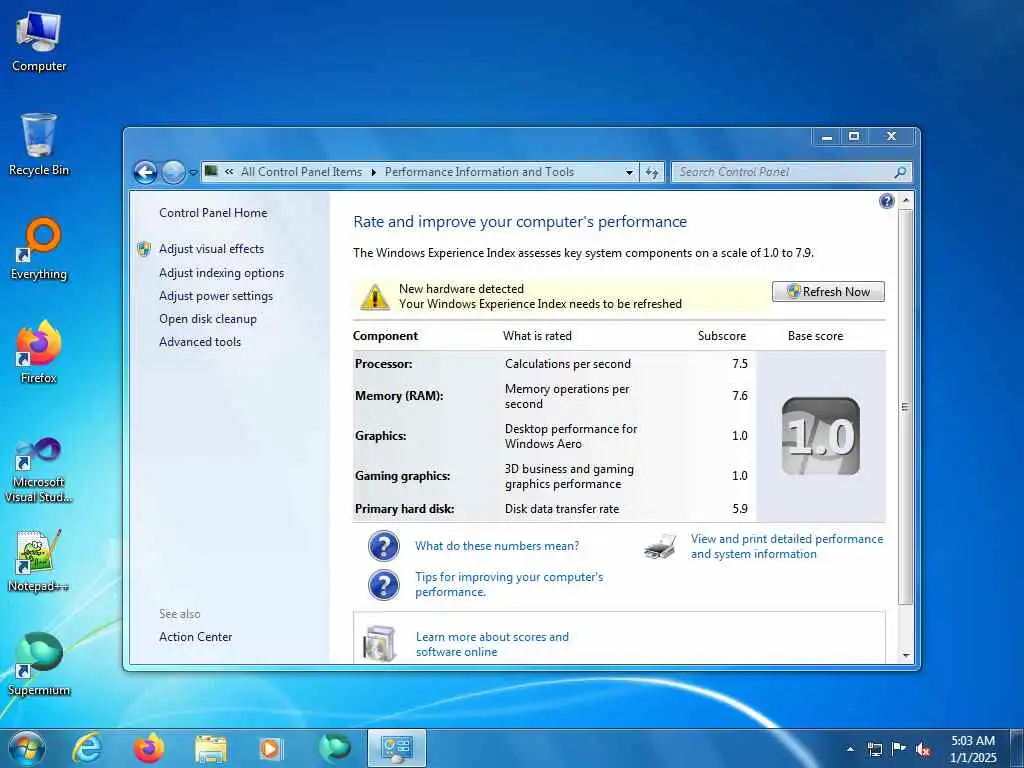
Task: Launch Internet Explorer from the taskbar
Action: [x=88, y=748]
